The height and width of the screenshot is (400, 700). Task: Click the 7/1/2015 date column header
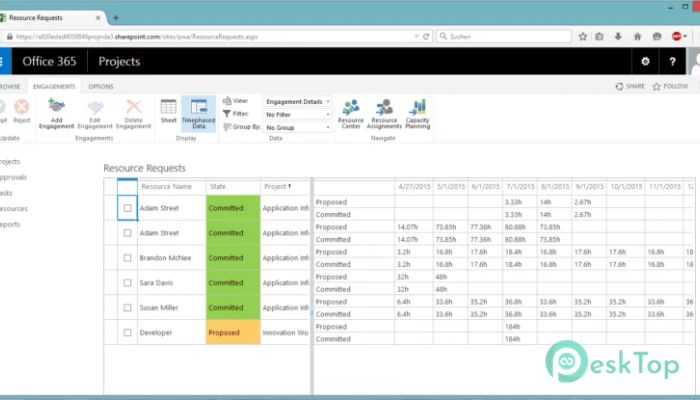[520, 187]
